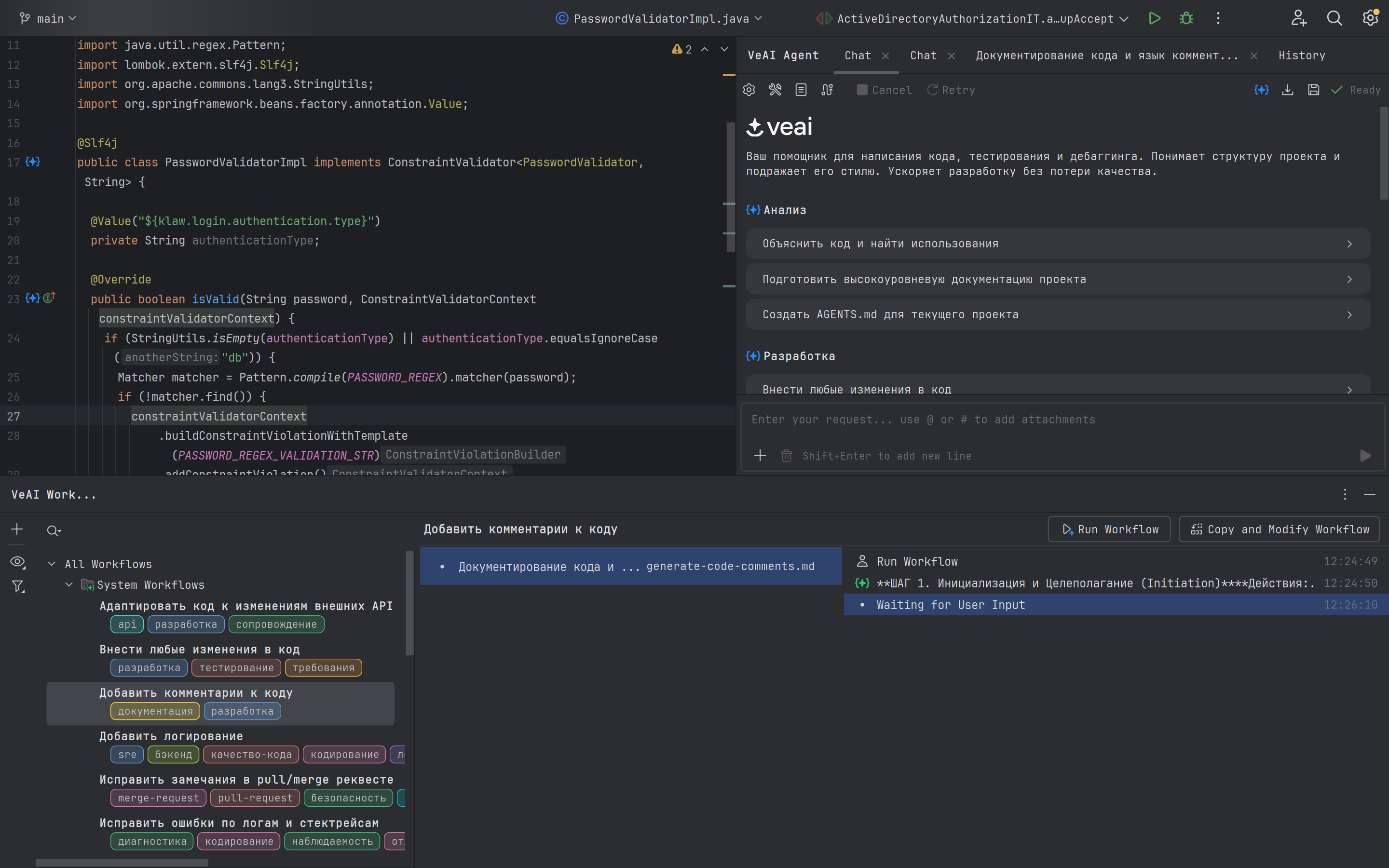The width and height of the screenshot is (1389, 868).
Task: Collapse the System Workflows tree
Action: click(x=69, y=584)
